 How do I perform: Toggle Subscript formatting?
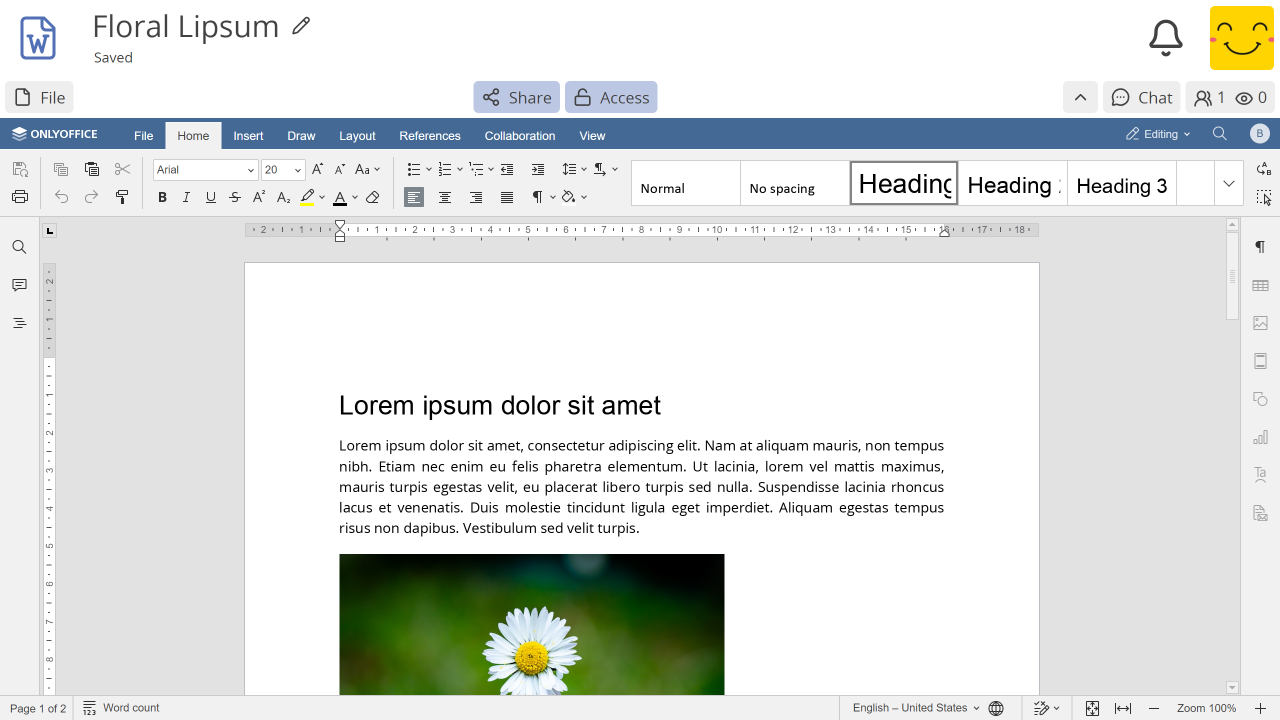coord(283,197)
